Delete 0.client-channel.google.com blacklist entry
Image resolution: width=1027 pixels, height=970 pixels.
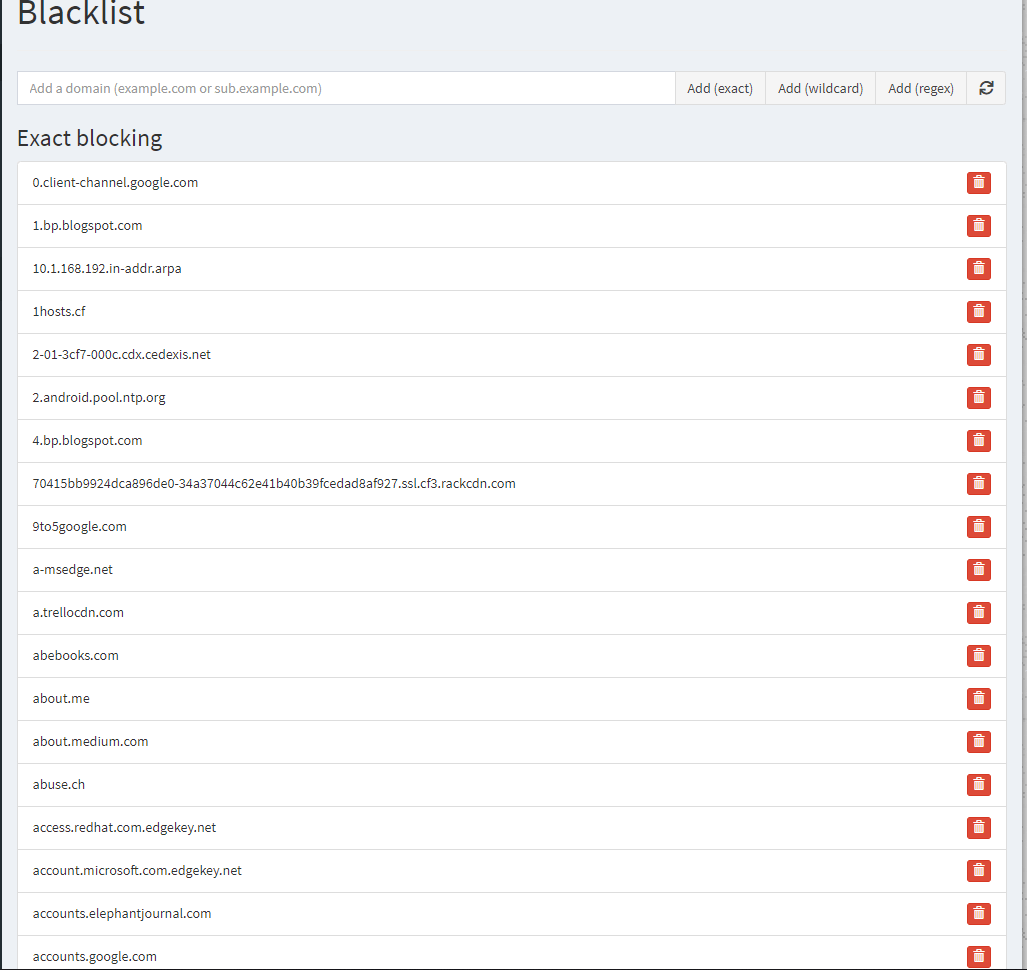click(978, 183)
